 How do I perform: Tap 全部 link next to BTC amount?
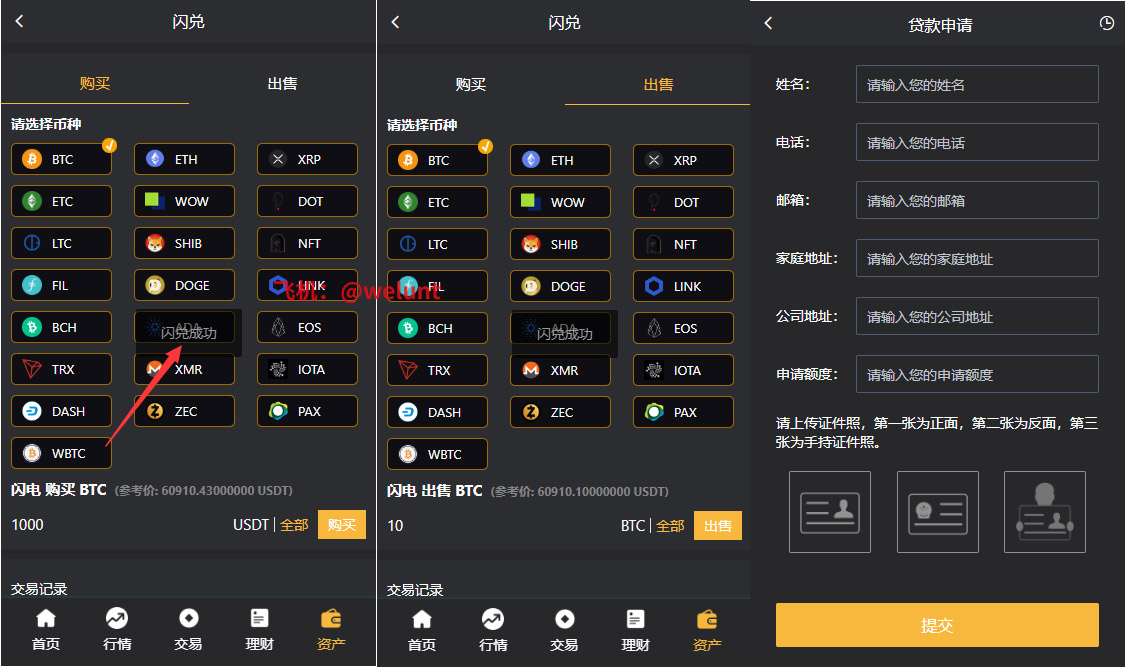click(x=670, y=526)
